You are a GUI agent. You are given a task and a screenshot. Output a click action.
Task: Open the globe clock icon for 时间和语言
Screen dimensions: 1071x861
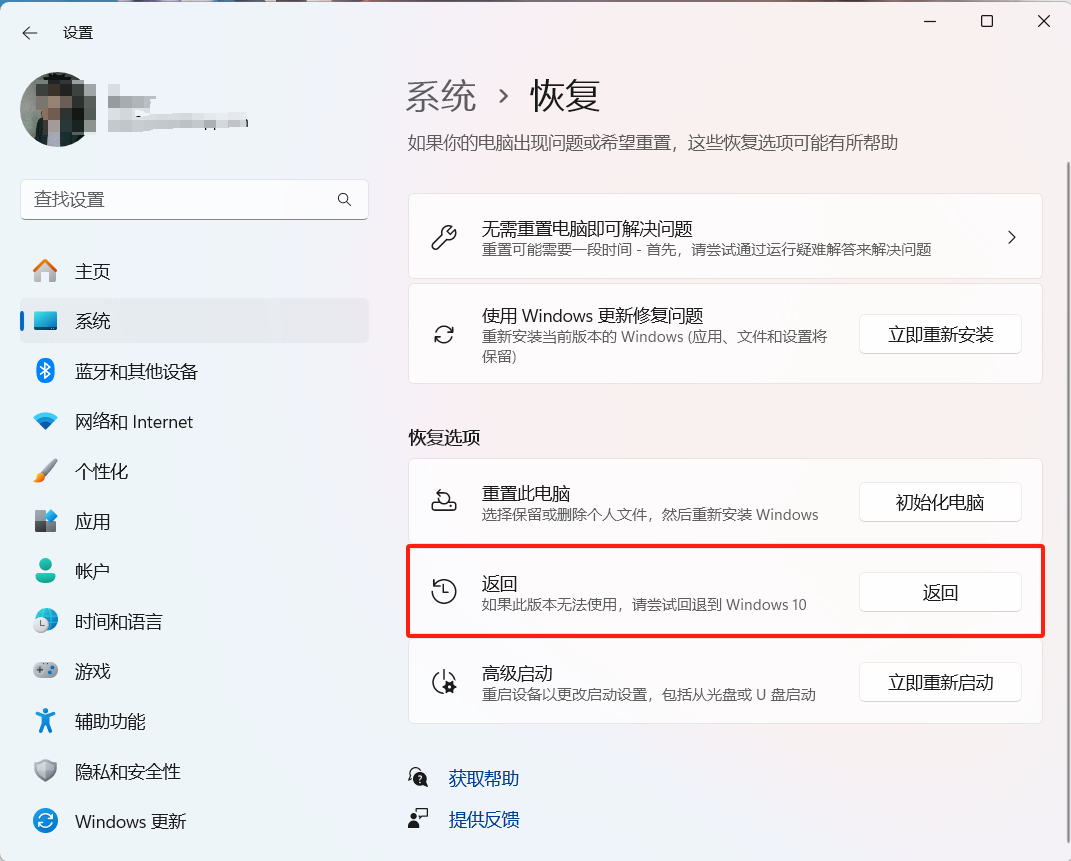point(45,621)
